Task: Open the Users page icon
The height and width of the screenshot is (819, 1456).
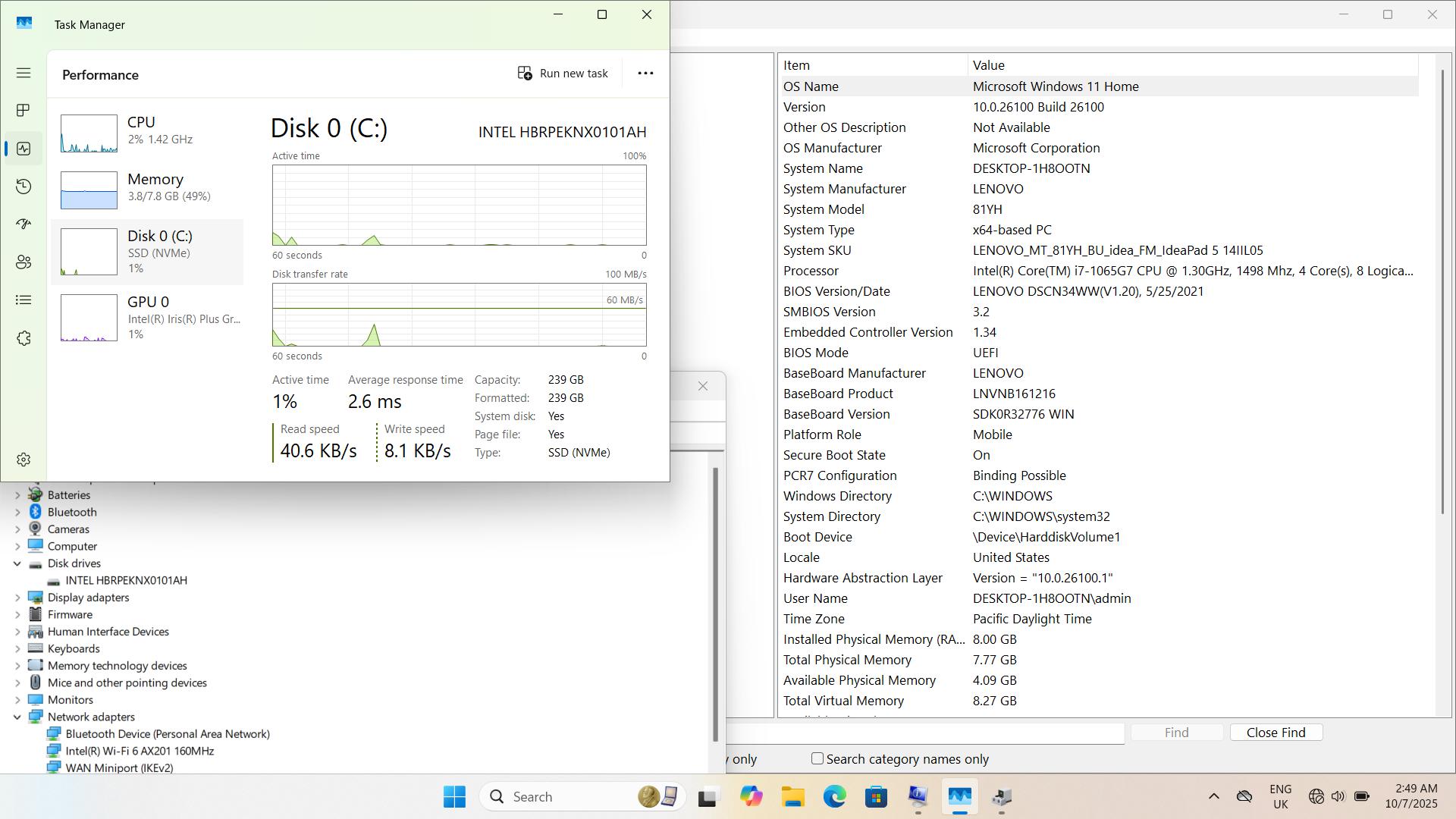Action: tap(24, 262)
